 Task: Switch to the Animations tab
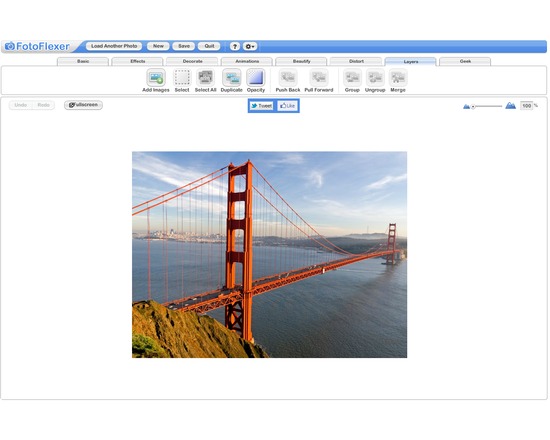pyautogui.click(x=247, y=61)
